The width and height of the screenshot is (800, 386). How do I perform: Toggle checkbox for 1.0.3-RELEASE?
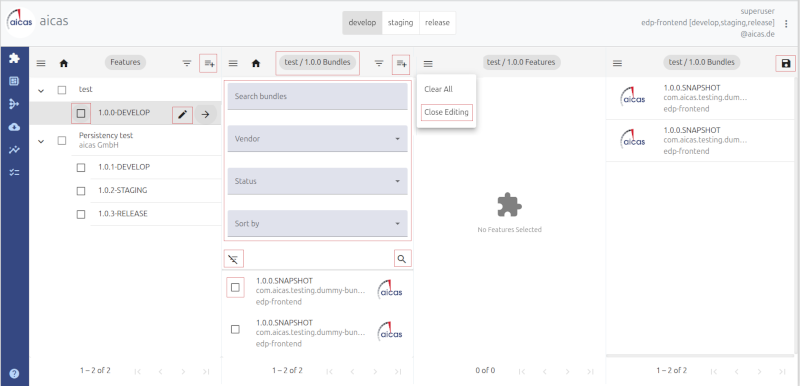[x=81, y=214]
